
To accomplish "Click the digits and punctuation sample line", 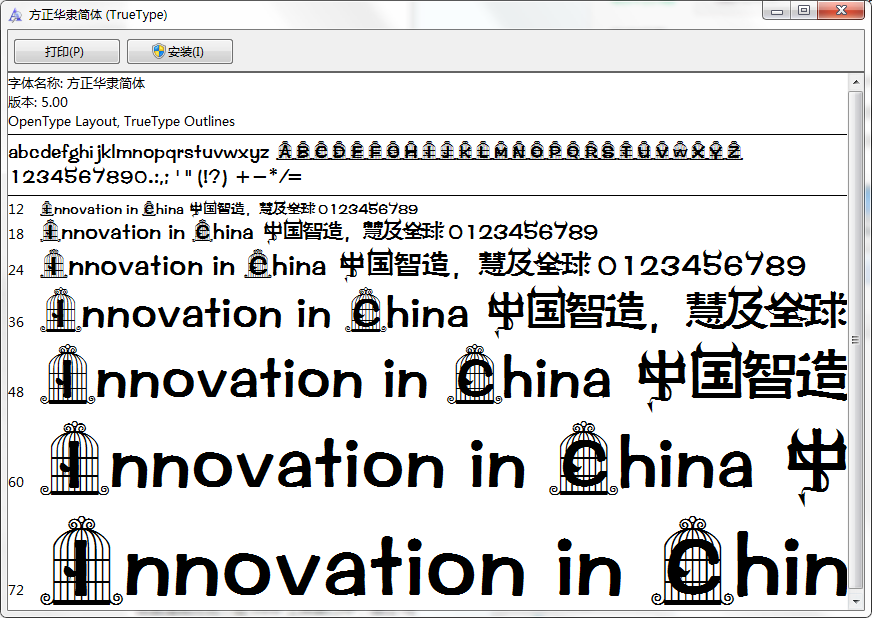I will pos(156,177).
